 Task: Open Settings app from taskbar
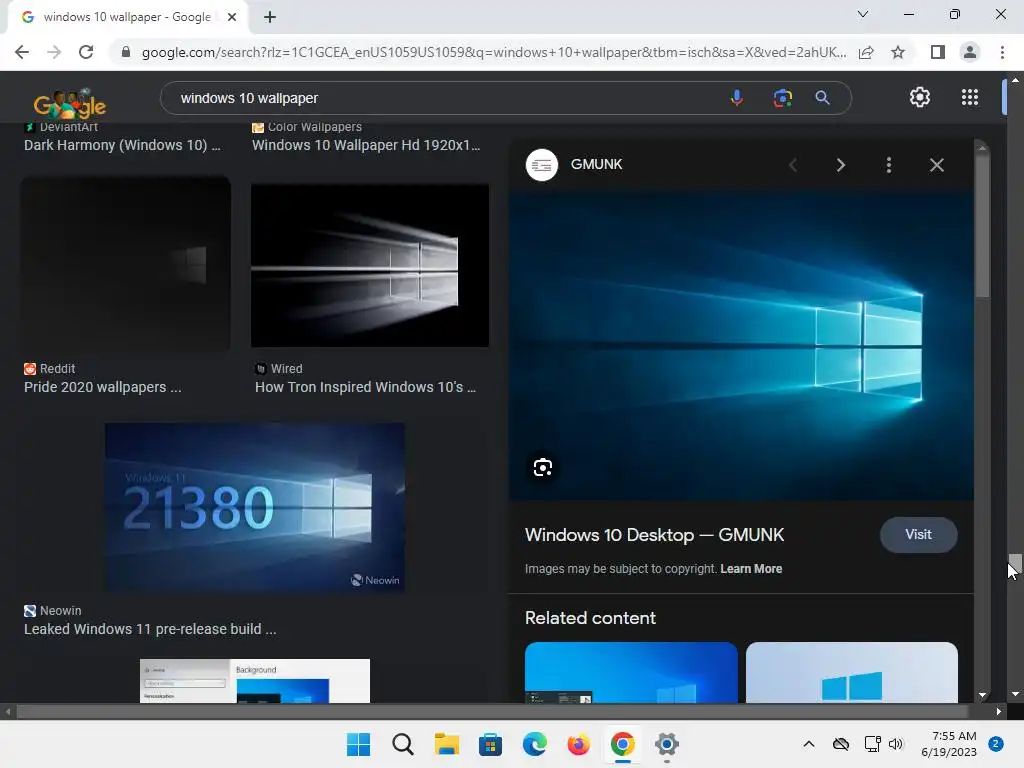pos(666,744)
